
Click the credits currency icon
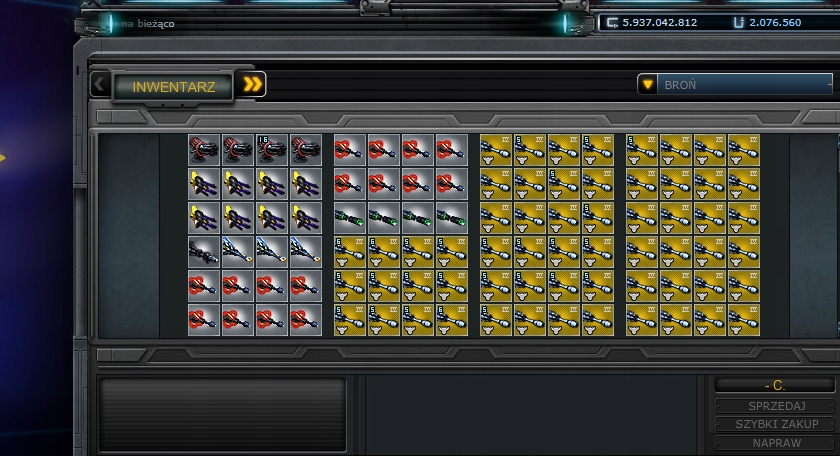612,23
